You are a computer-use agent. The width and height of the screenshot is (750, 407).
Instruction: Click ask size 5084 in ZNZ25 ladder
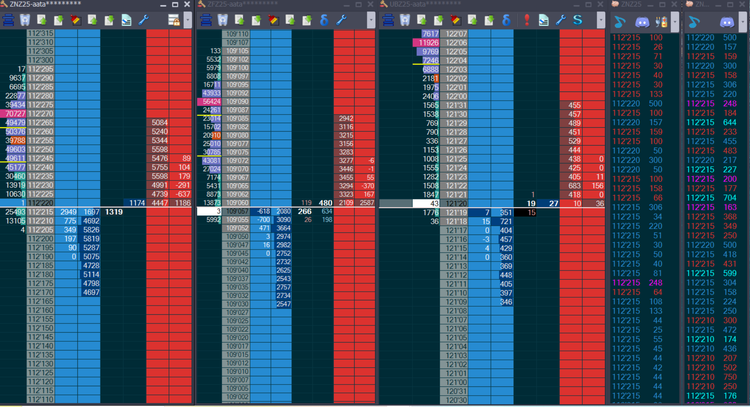(157, 122)
